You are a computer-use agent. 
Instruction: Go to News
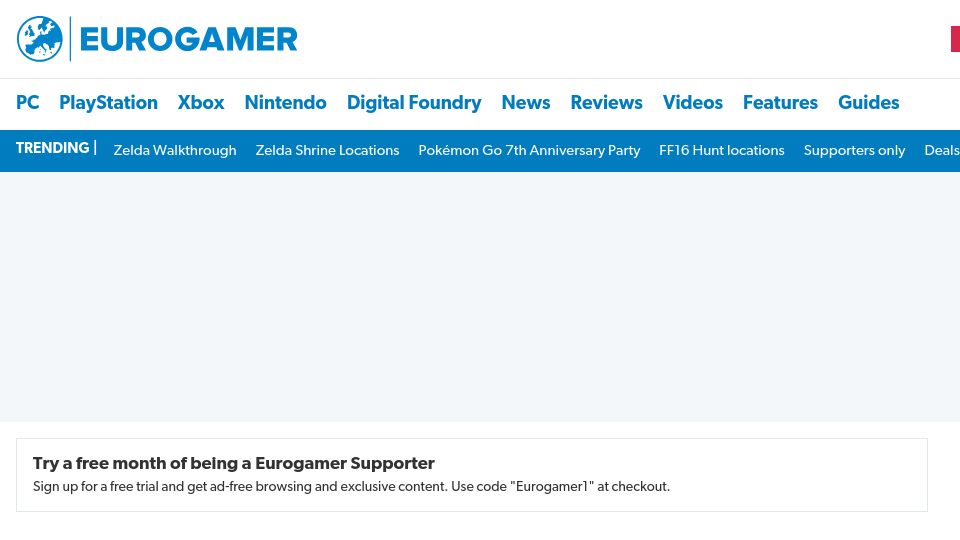(526, 102)
